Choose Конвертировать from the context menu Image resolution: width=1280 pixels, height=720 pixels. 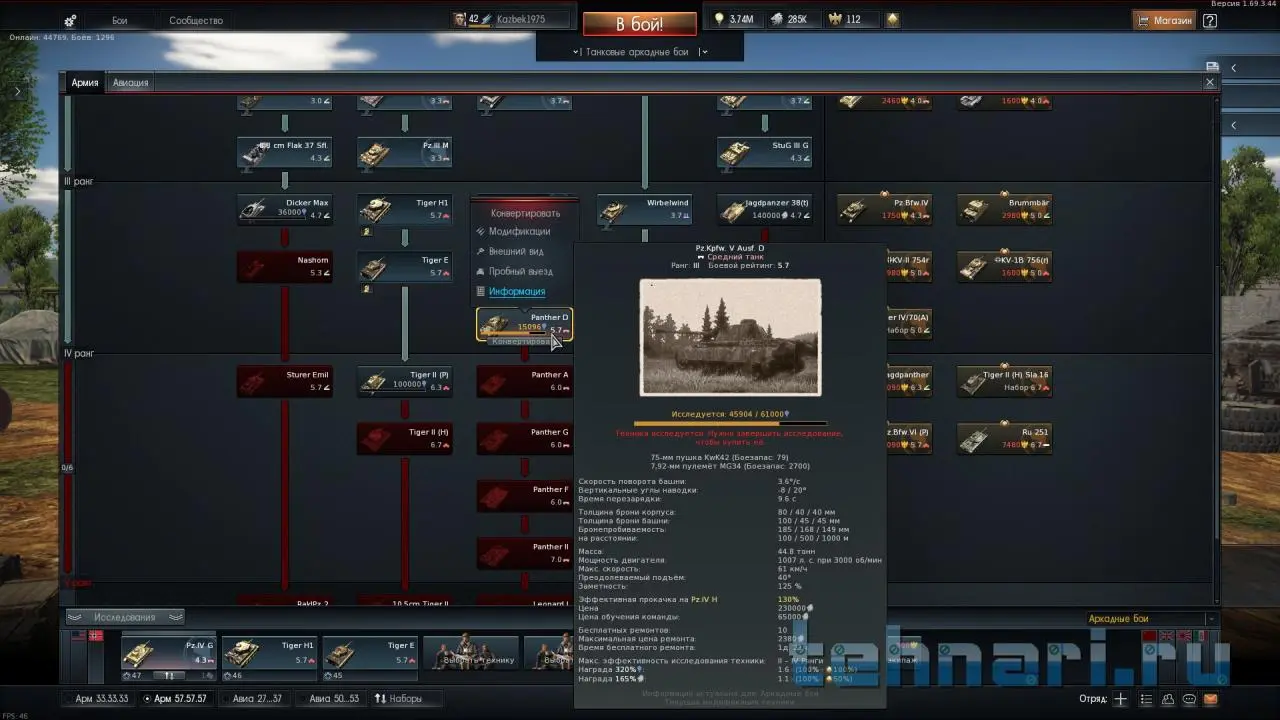tap(525, 213)
